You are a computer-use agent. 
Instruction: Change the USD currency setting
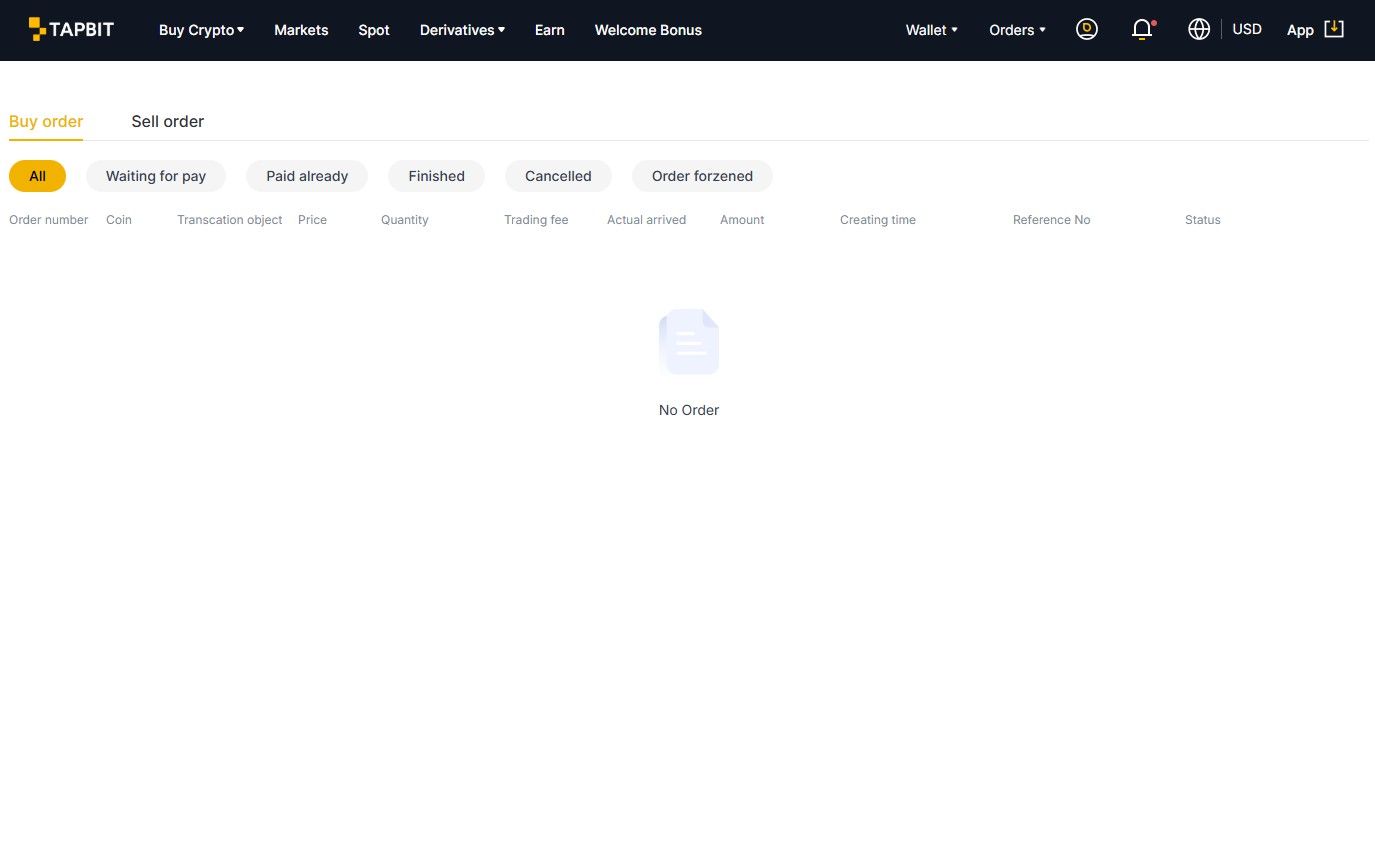pyautogui.click(x=1247, y=30)
